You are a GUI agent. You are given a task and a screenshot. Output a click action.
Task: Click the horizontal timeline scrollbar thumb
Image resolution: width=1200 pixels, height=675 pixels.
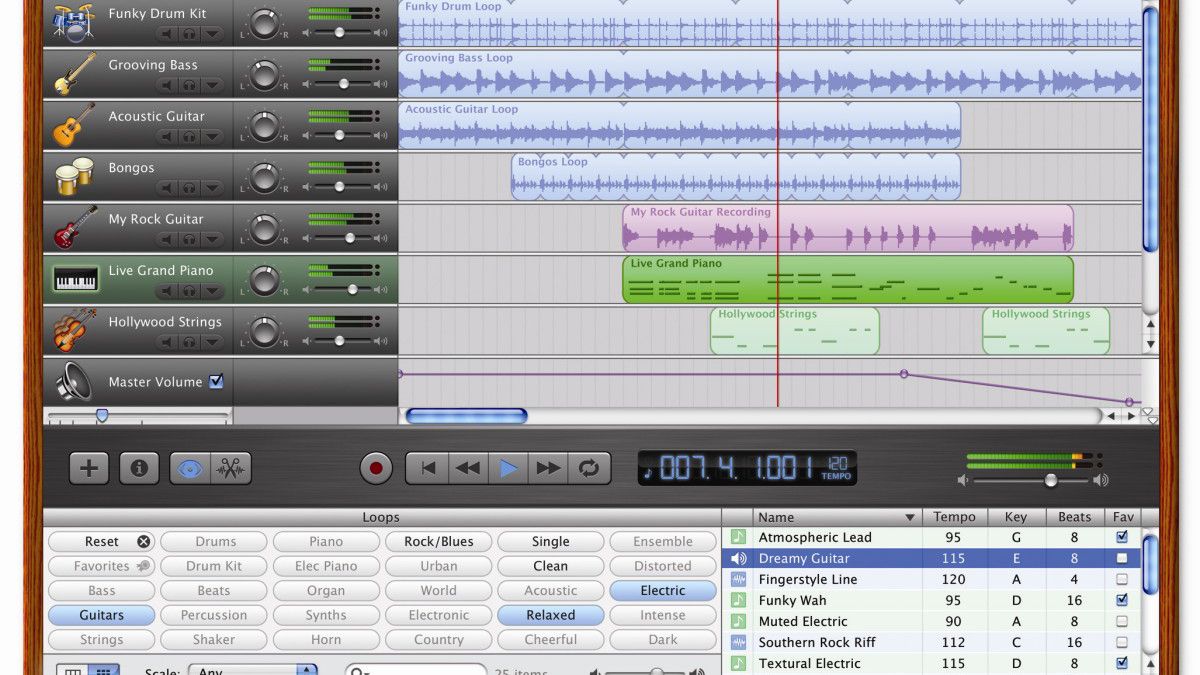click(467, 416)
